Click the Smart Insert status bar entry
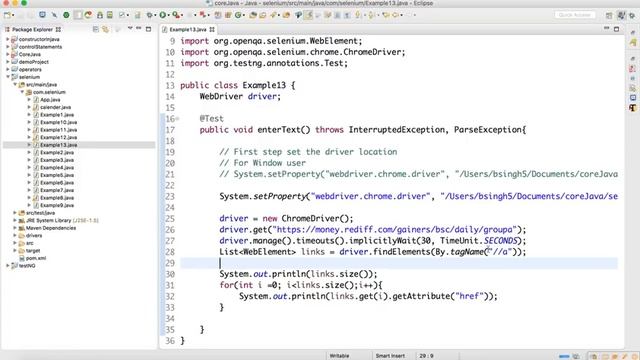Viewport: 640px width, 360px height. [390, 356]
